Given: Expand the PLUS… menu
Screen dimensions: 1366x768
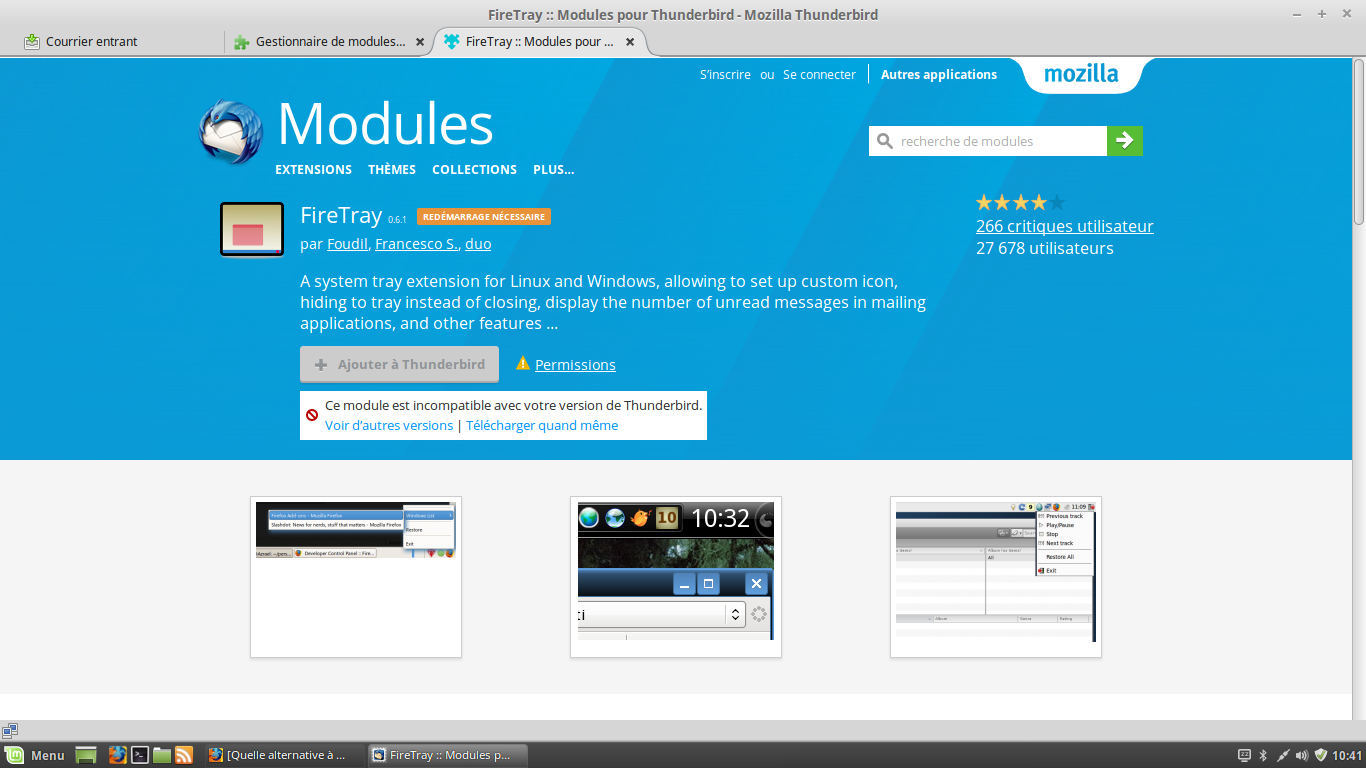Looking at the screenshot, I should [x=554, y=170].
